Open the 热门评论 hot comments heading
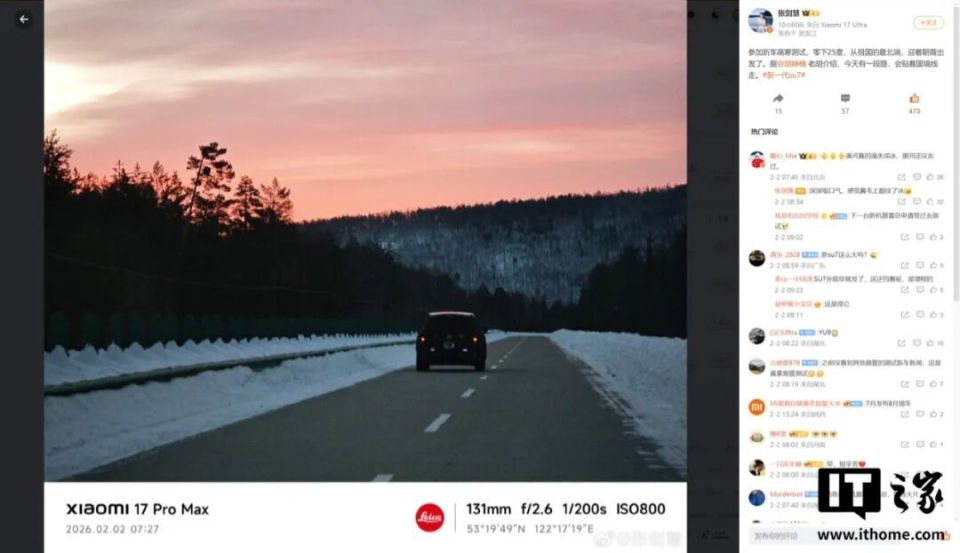960x553 pixels. (x=764, y=132)
